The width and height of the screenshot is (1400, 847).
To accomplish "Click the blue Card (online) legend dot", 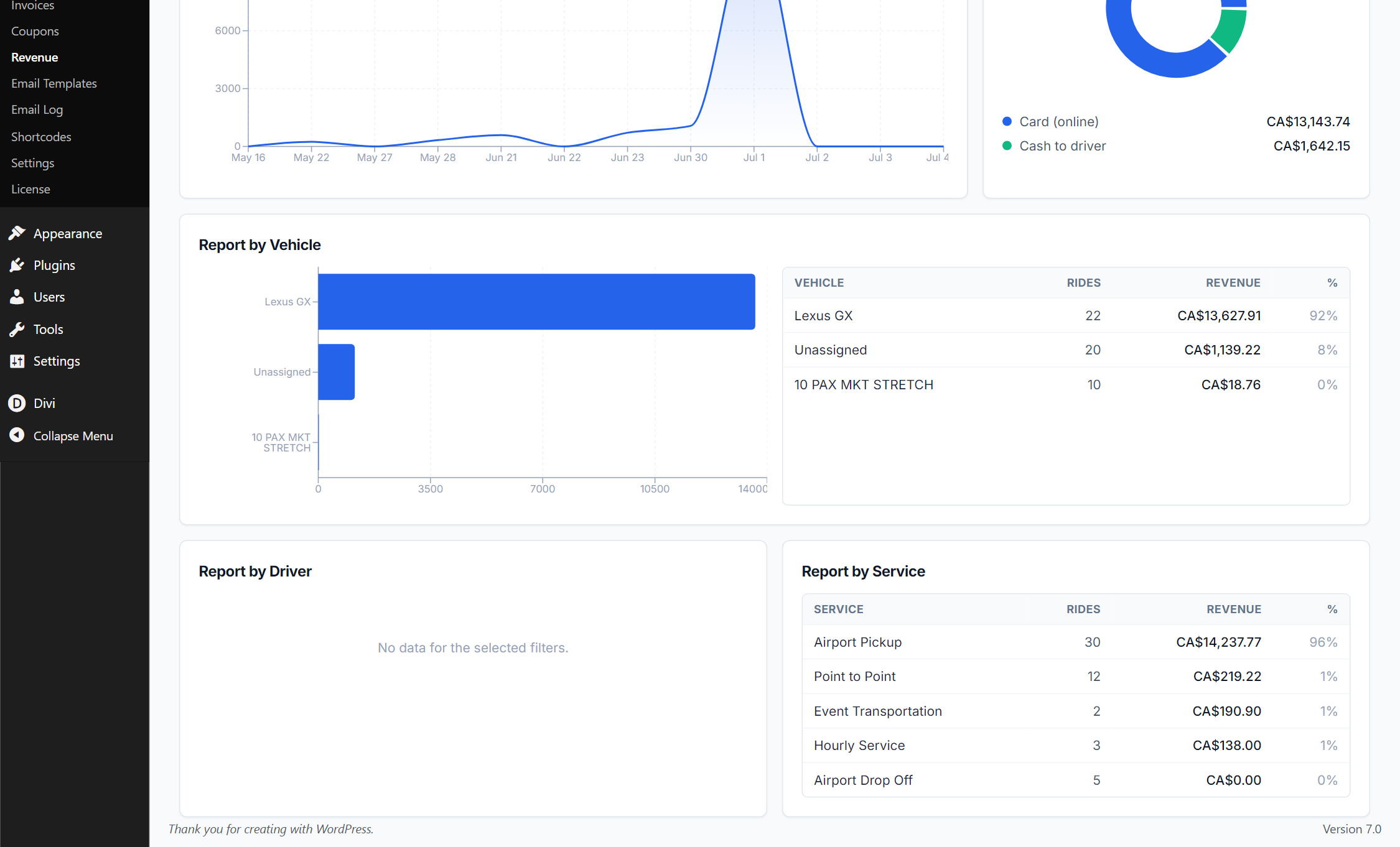I will coord(1007,121).
